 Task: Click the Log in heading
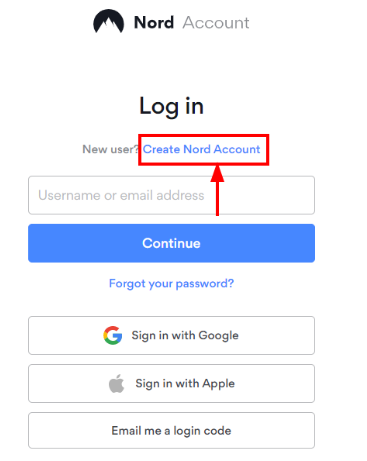[x=171, y=106]
